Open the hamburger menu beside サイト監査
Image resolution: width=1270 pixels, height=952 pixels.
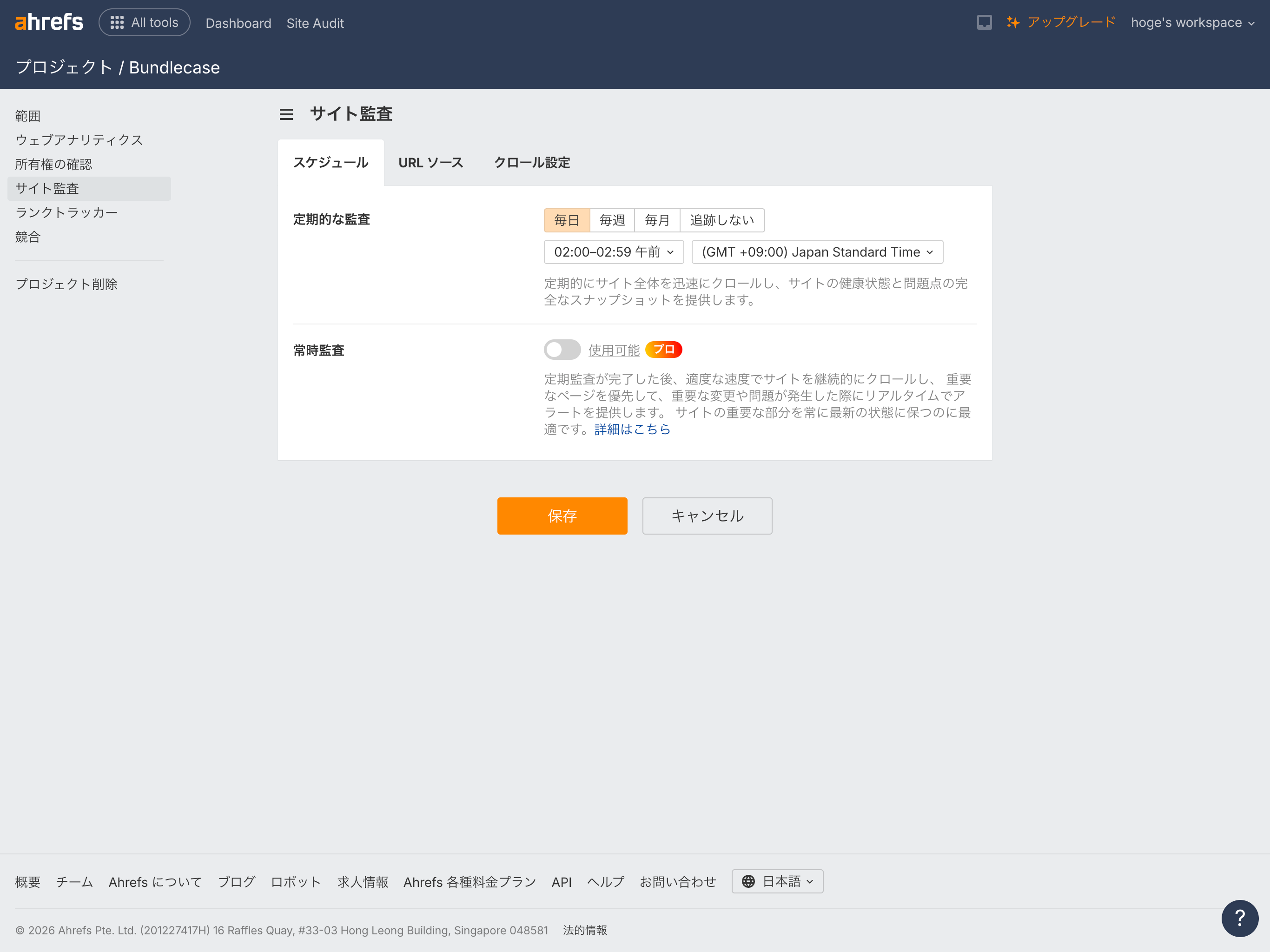(x=286, y=114)
